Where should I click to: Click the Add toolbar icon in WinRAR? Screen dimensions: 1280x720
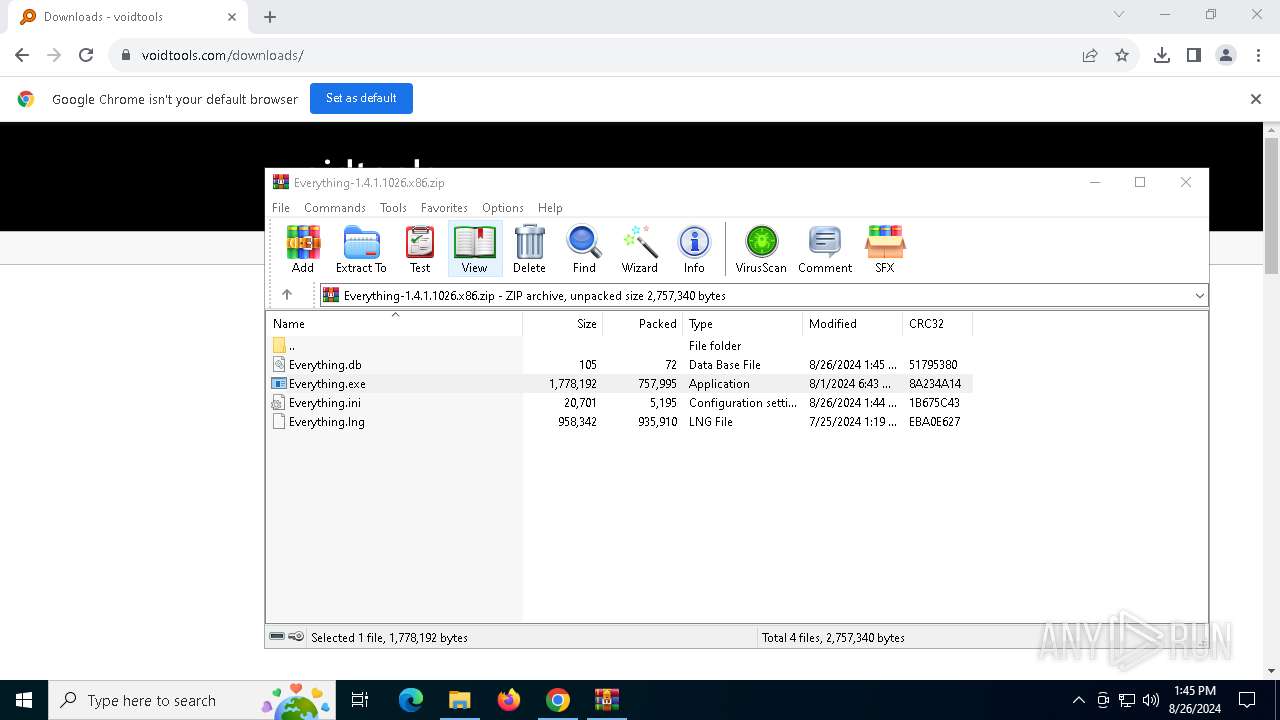pyautogui.click(x=302, y=249)
